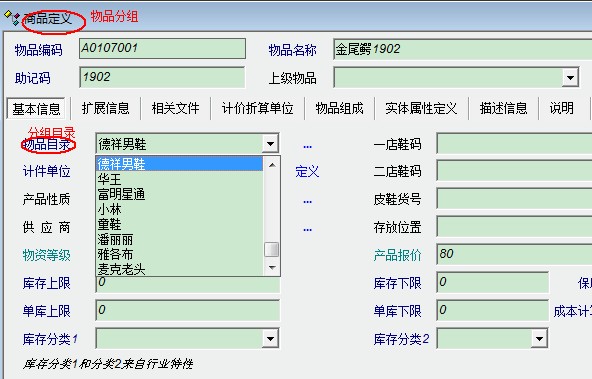This screenshot has width=592, height=379.
Task: Switch to the 扩展信息 tab
Action: (x=106, y=108)
